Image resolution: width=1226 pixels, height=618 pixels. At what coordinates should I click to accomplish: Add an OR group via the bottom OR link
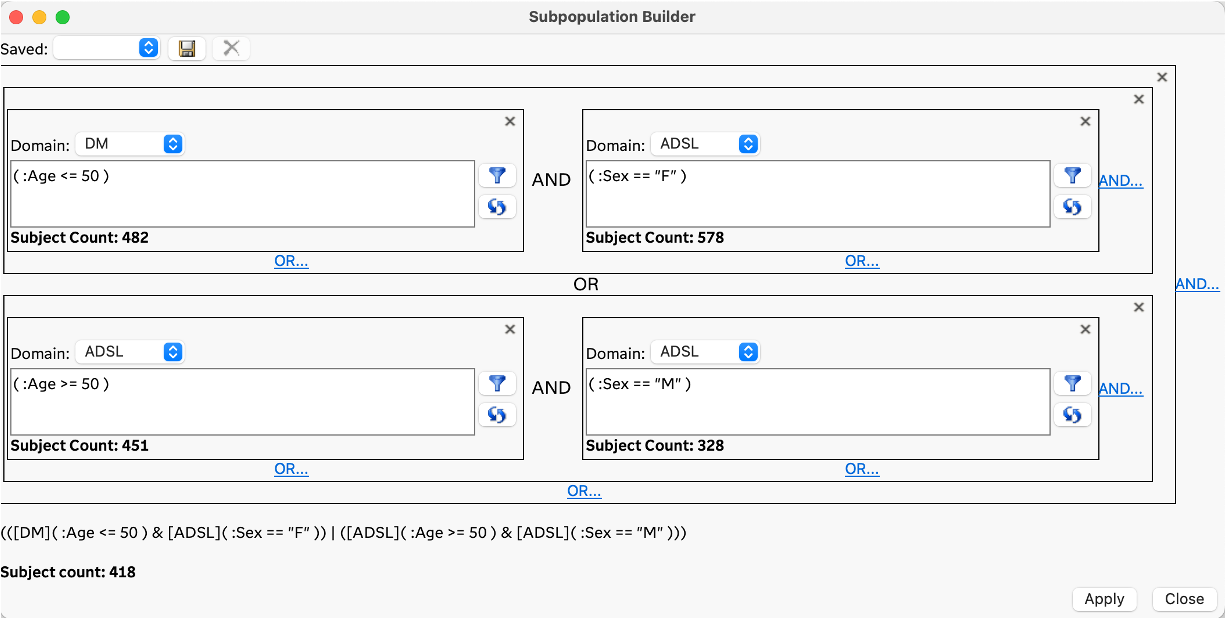584,491
